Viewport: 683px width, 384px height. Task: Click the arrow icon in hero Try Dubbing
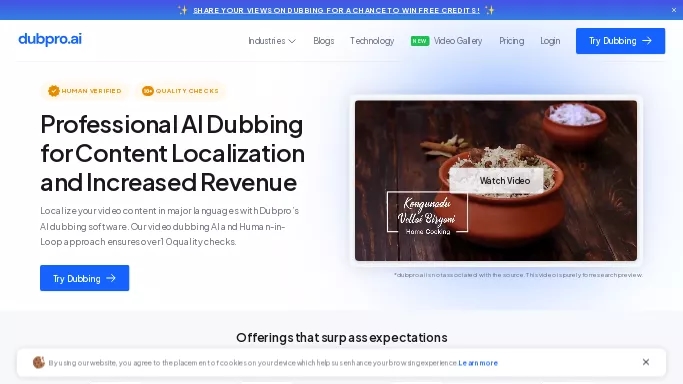111,278
